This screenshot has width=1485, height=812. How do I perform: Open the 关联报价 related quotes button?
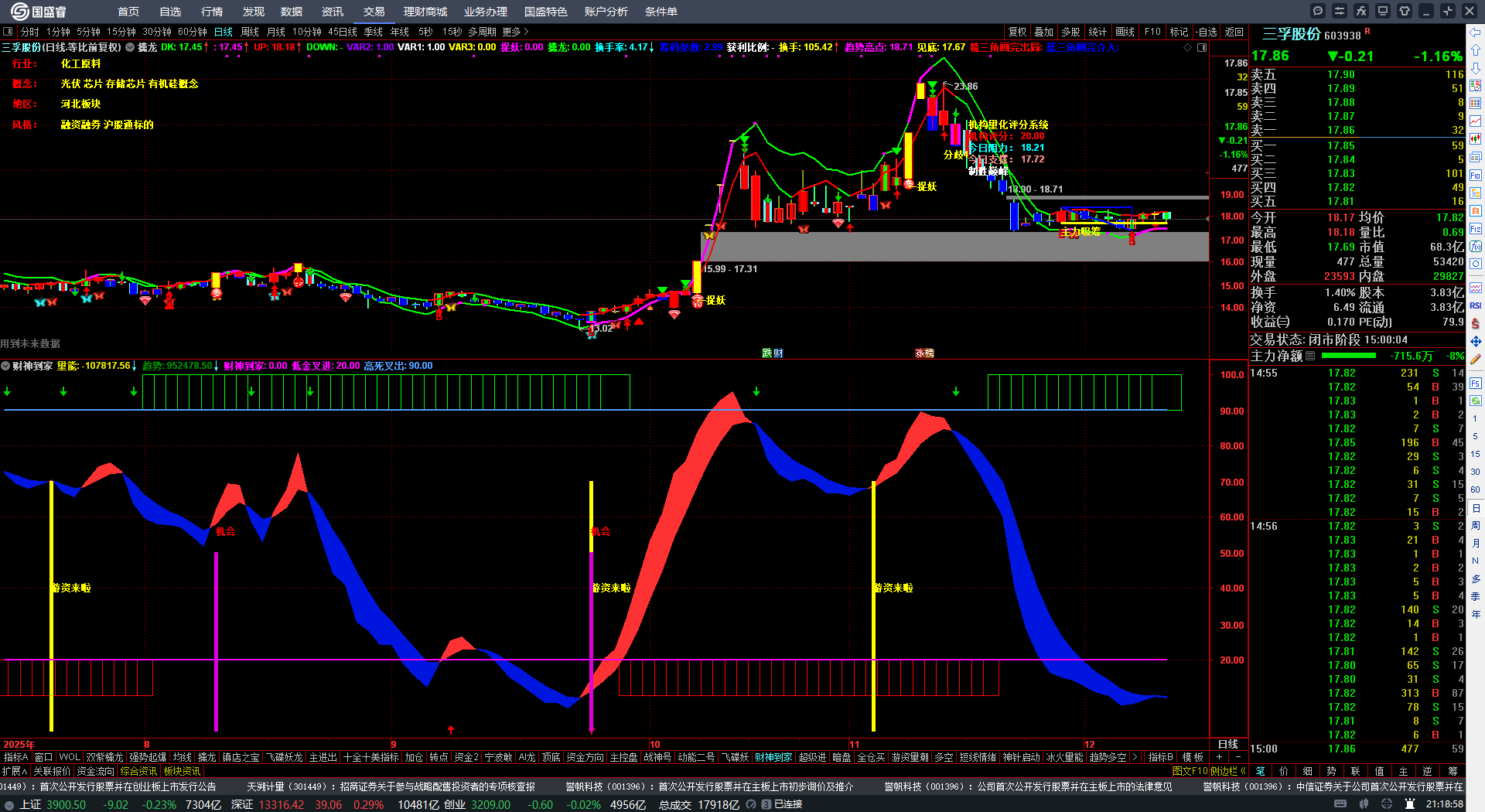52,771
